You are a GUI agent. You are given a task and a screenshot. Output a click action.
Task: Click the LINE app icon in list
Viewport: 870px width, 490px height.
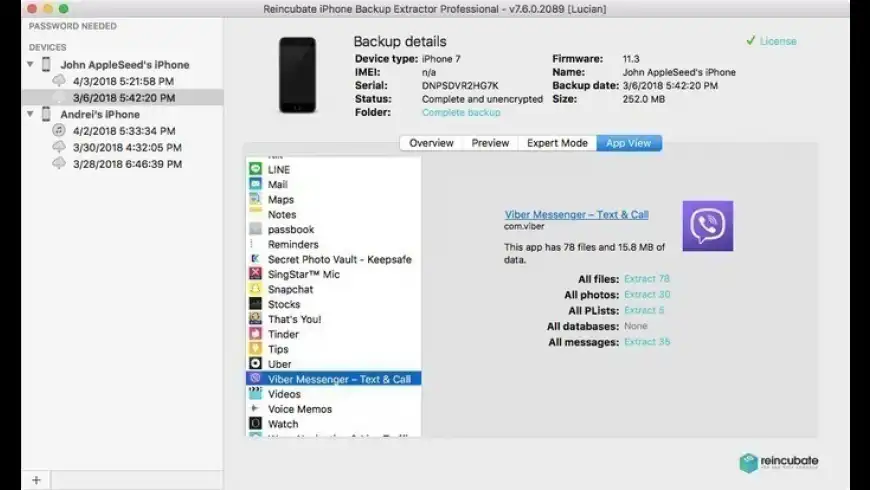pos(255,169)
